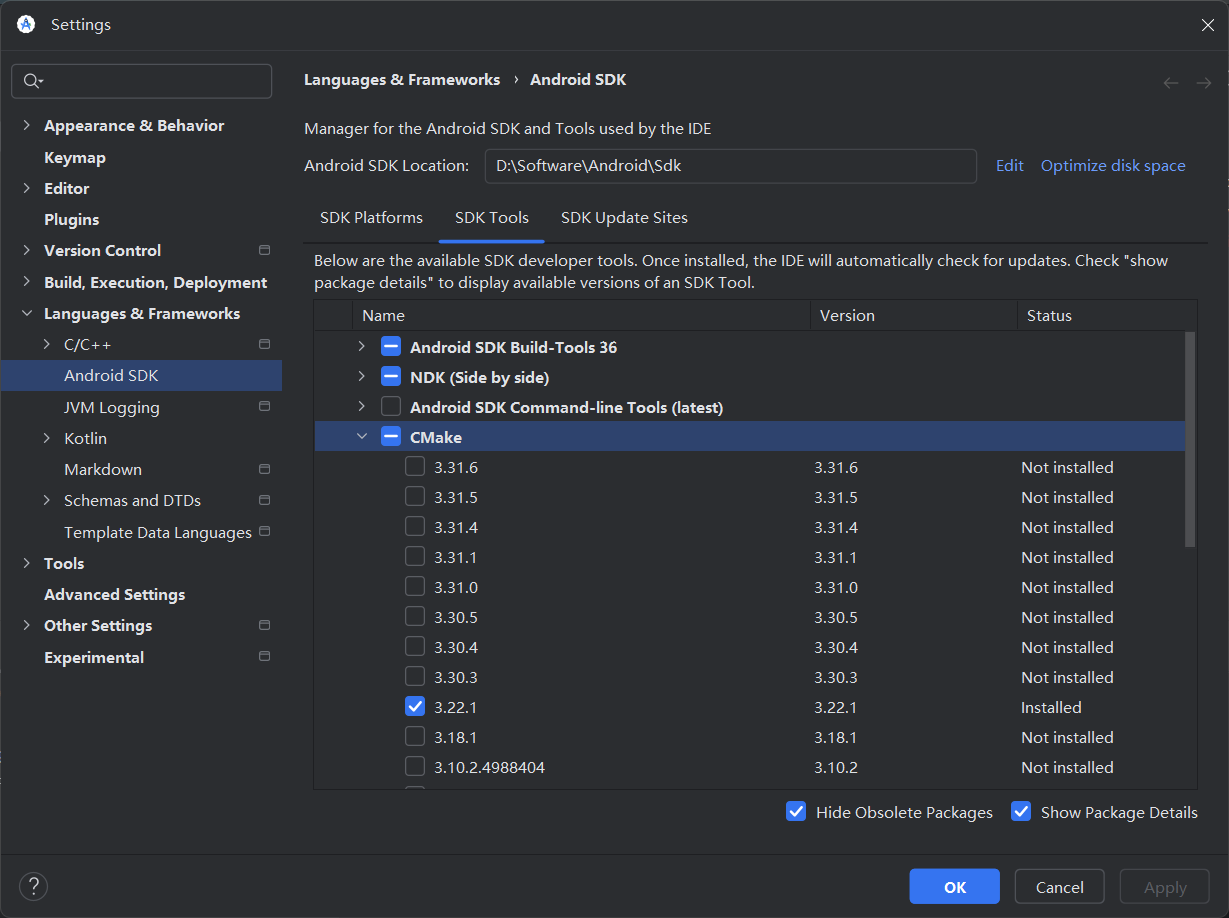This screenshot has width=1229, height=918.
Task: Expand Android SDK Build-Tools 36
Action: click(363, 346)
